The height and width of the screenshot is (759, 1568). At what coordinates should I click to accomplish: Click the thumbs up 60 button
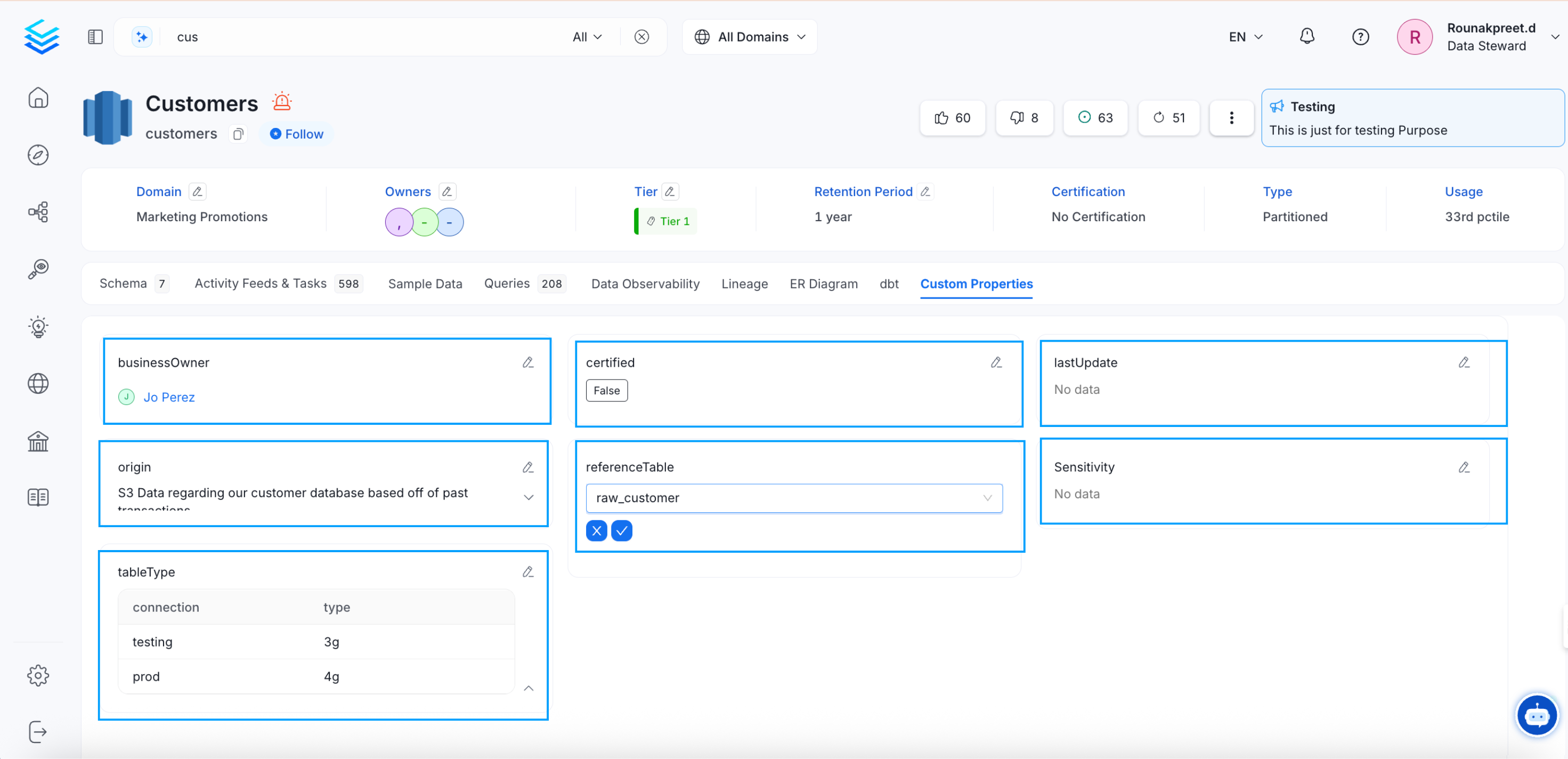[x=952, y=118]
